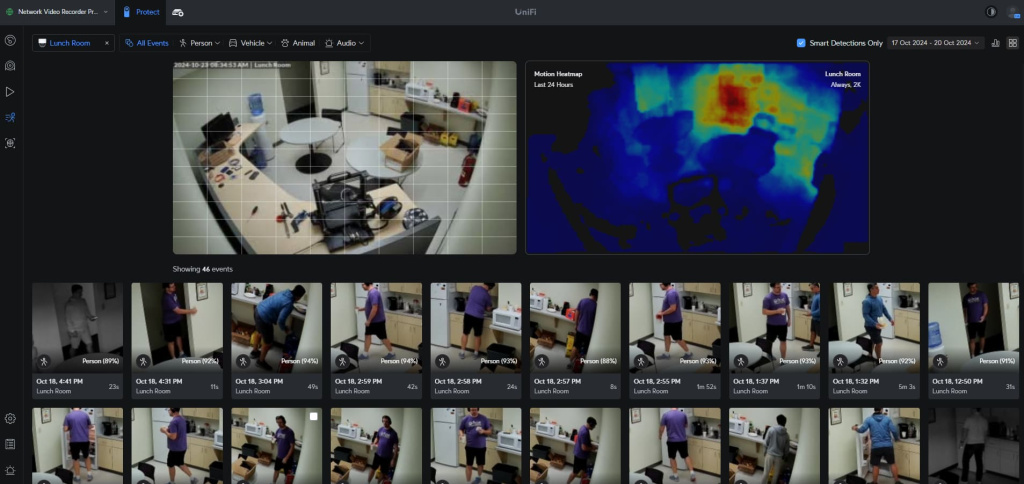Click the face recognition icon in the sidebar
This screenshot has width=1024, height=484.
[x=10, y=143]
